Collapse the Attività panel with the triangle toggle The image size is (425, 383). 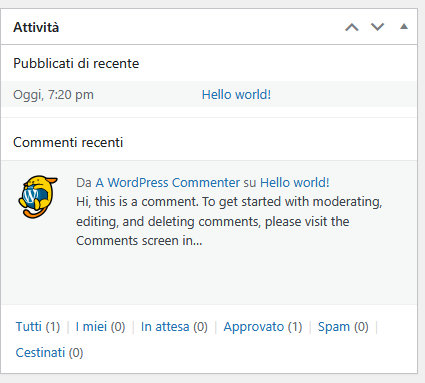point(404,27)
